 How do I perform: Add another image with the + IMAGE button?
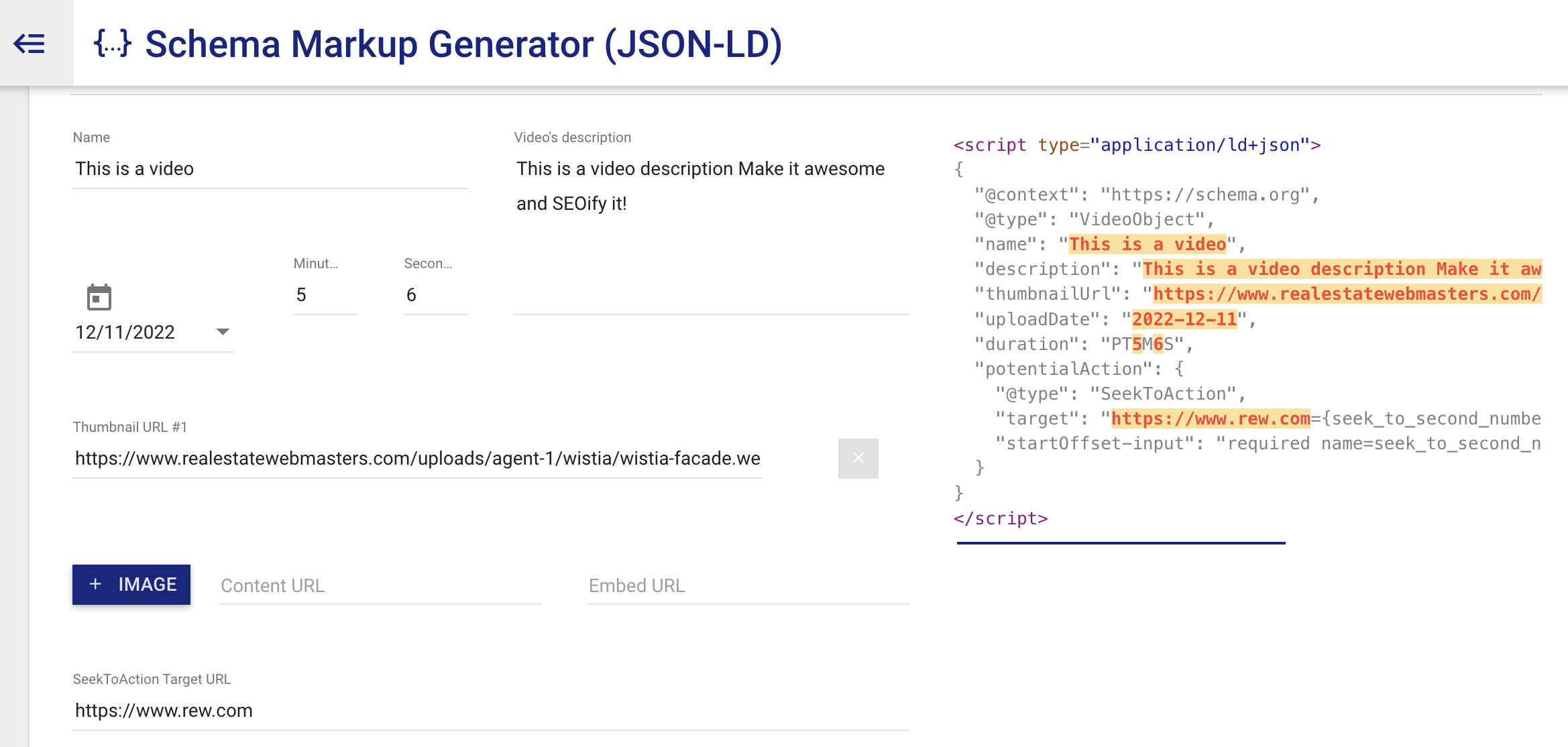point(131,584)
